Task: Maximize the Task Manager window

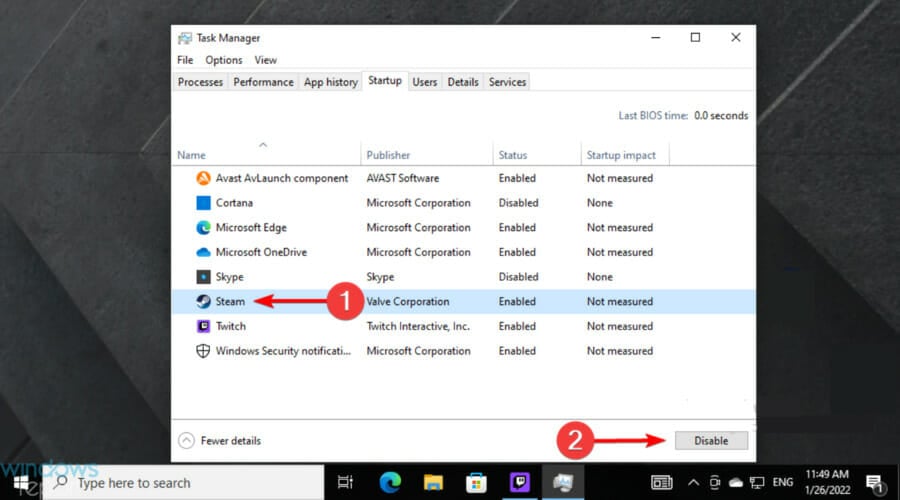Action: tap(695, 37)
